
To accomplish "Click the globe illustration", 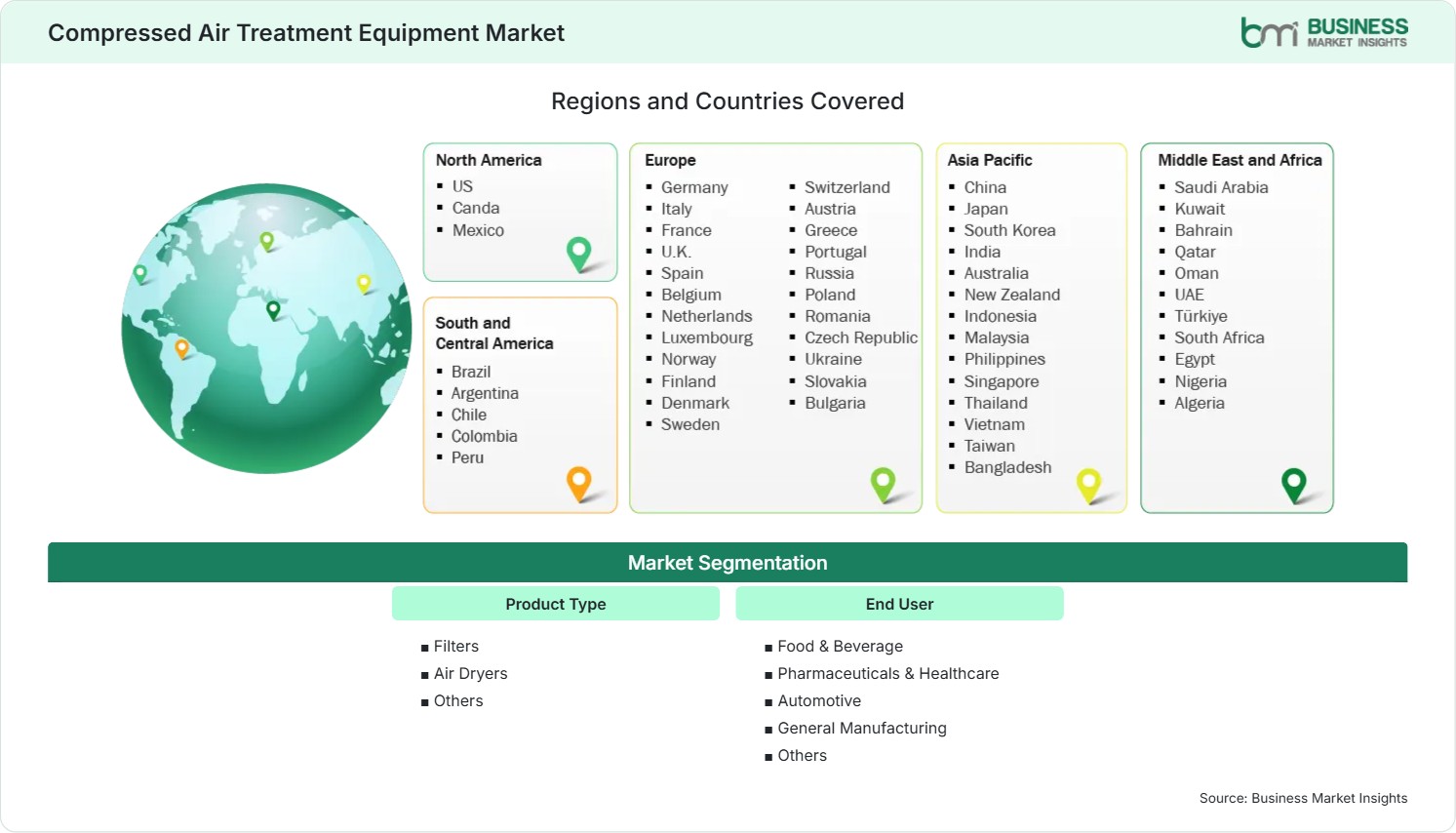I will pos(266,329).
